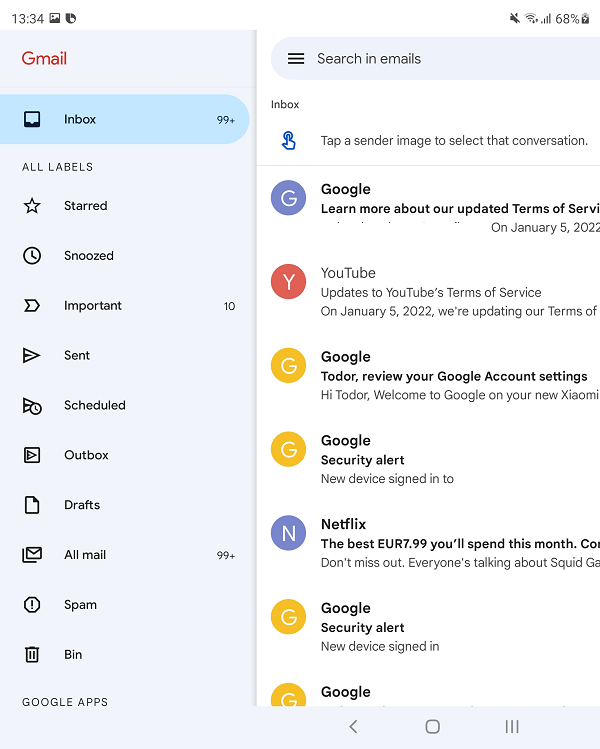Screen dimensions: 600x749
Task: Click the Gmail logo title
Action: point(44,58)
